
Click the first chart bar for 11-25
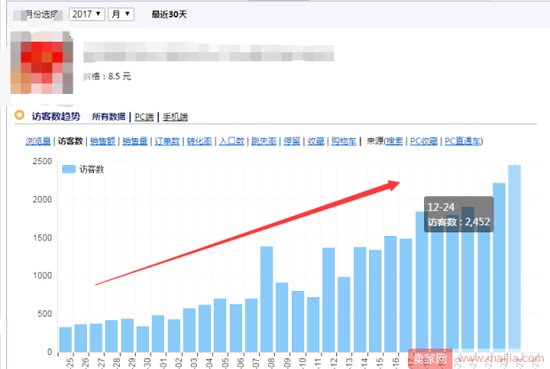[66, 340]
